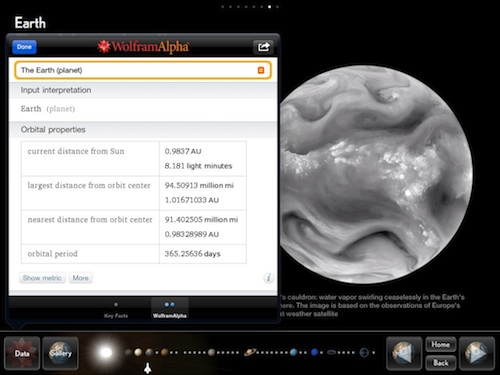The image size is (500, 375).
Task: Go to previous object with left-arrow Earth button
Action: click(404, 353)
